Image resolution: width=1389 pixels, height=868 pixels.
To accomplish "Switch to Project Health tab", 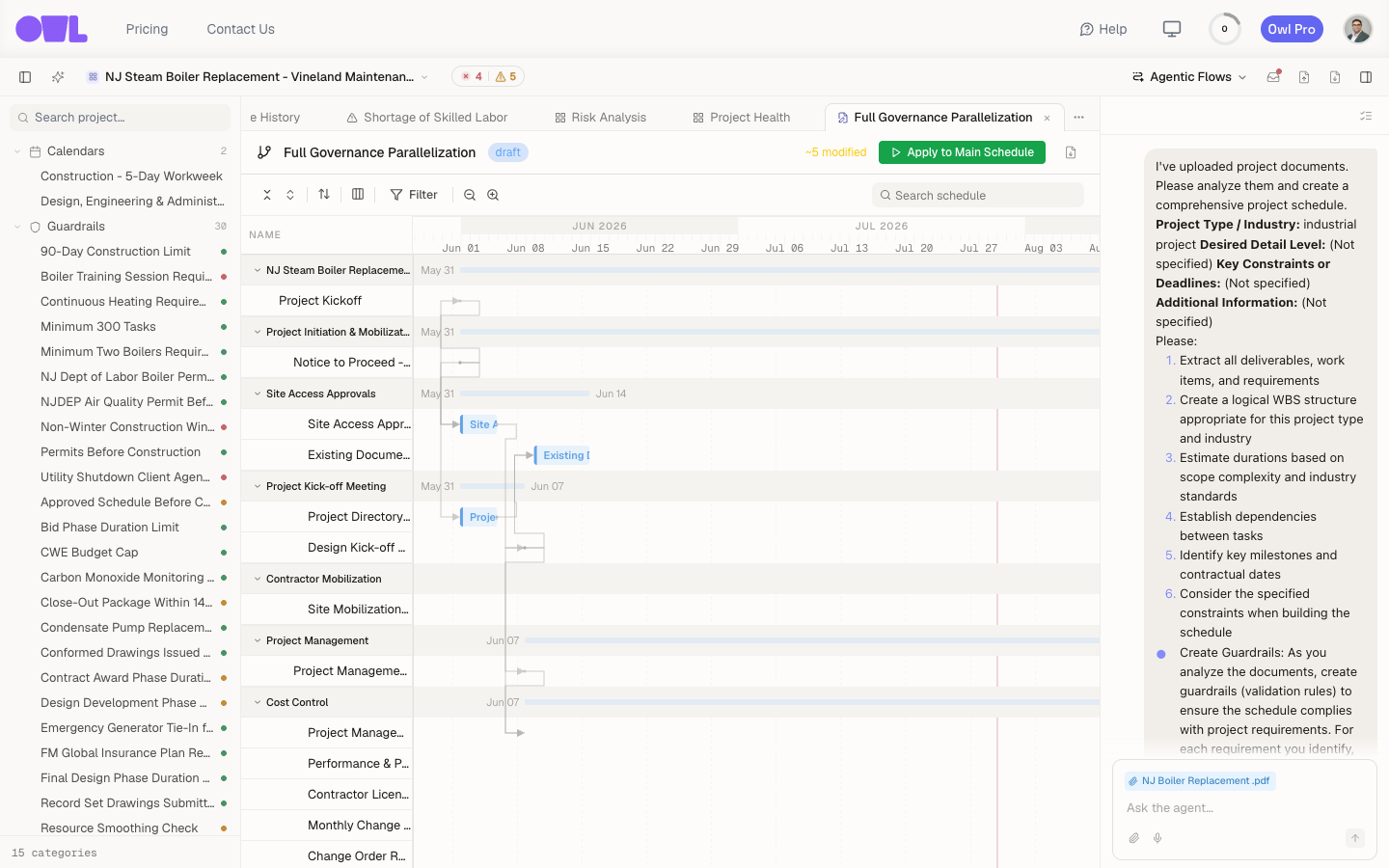I will (741, 118).
